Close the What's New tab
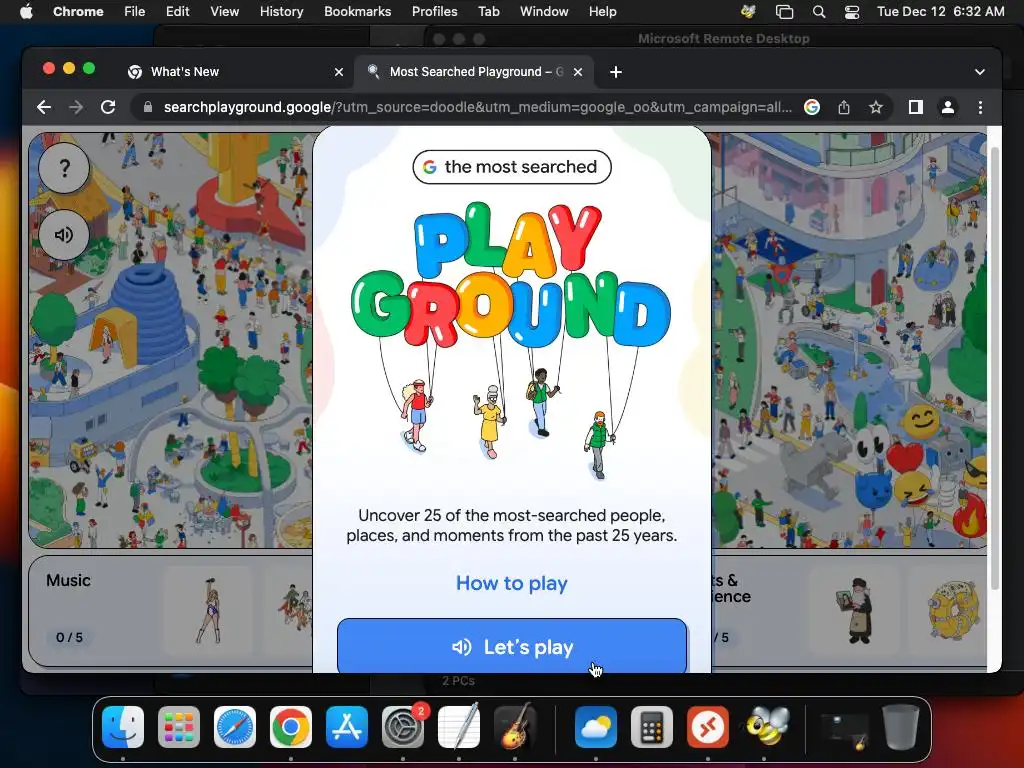Screen dimensions: 1024x768 pos(339,72)
